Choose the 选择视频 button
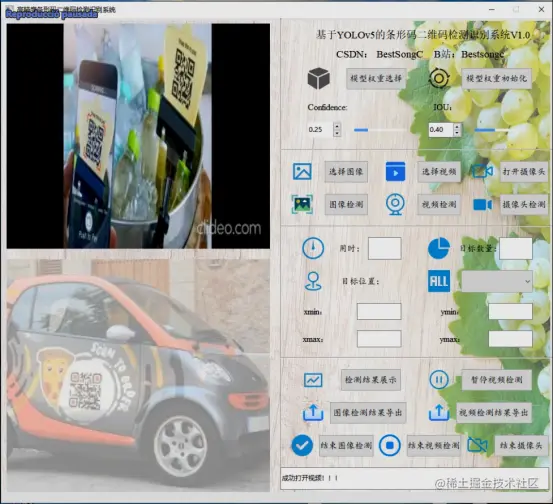 coord(439,172)
